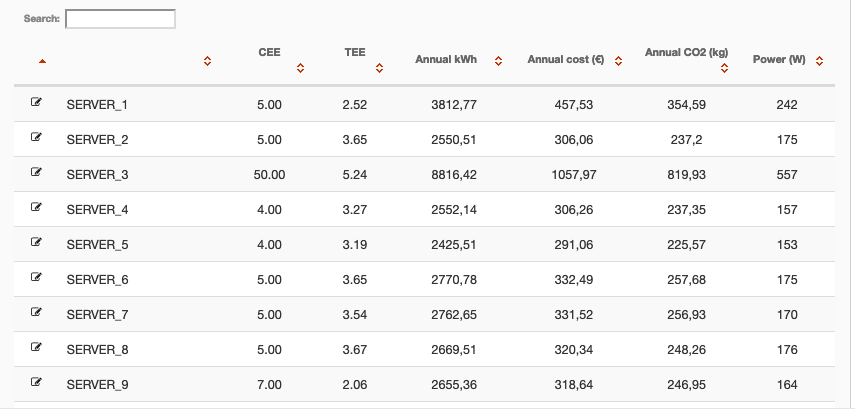Sort server name column using its arrows
Viewport: 855px width, 415px height.
[x=207, y=61]
